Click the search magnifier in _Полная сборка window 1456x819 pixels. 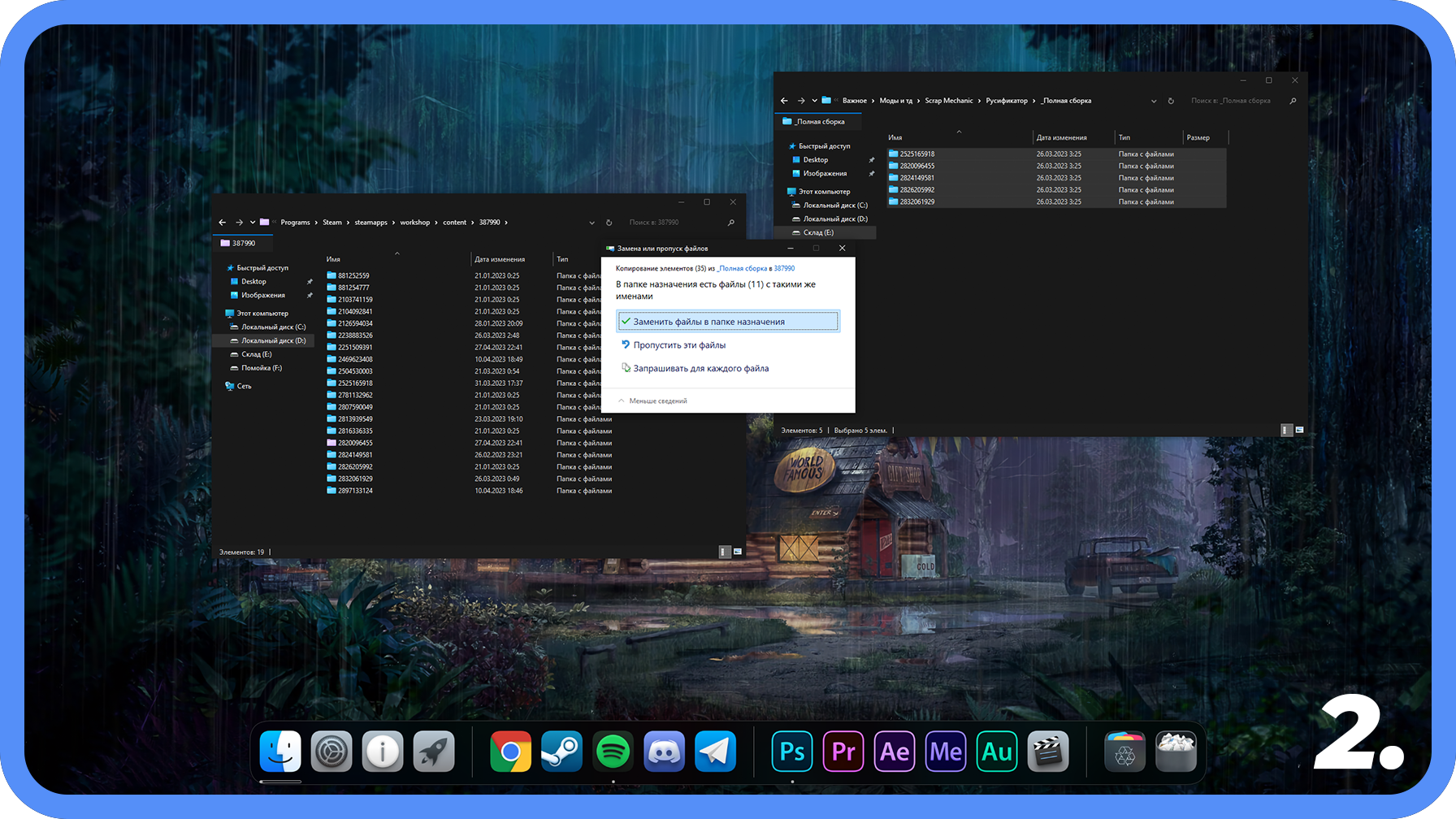(1293, 101)
